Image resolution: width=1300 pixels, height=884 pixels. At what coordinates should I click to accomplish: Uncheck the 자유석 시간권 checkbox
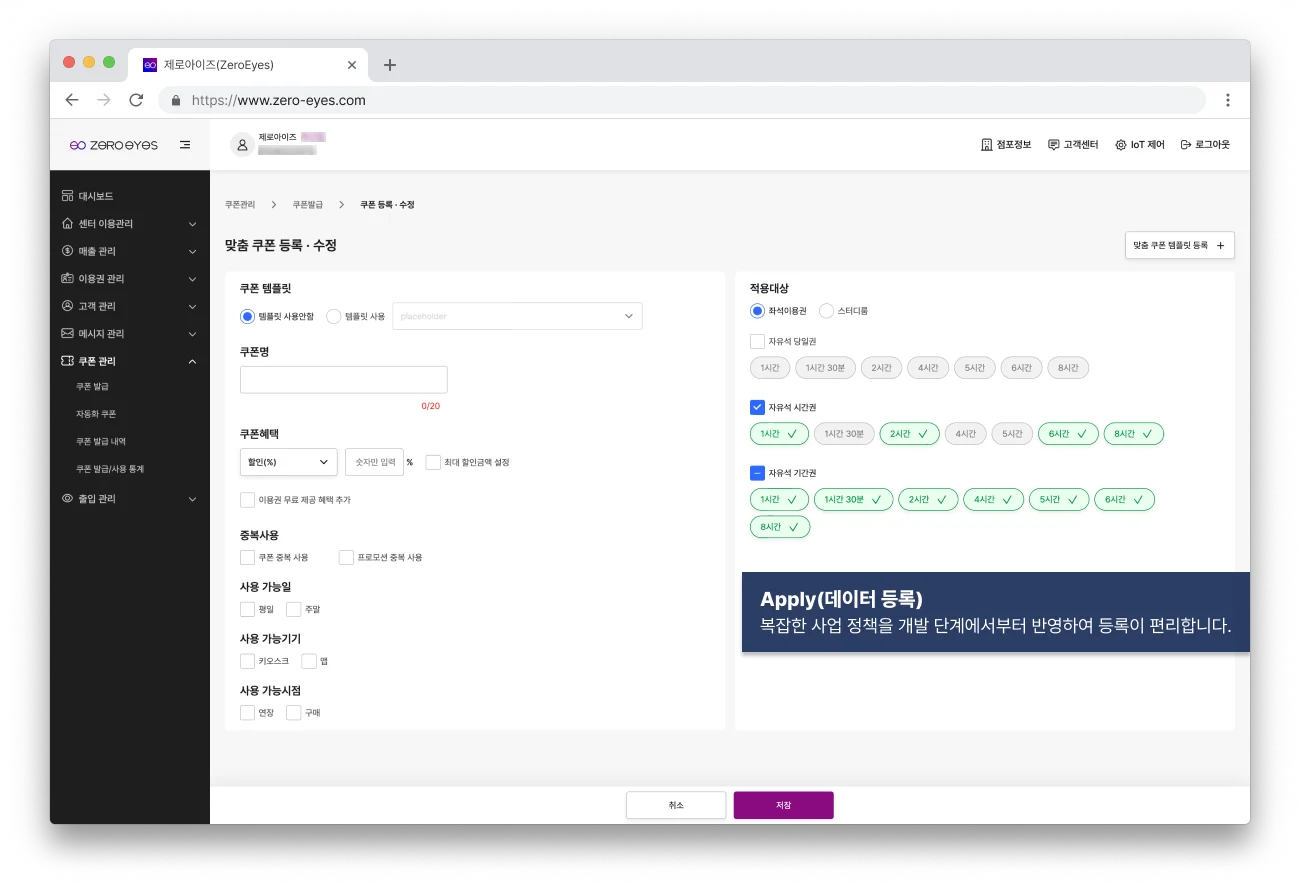pos(757,407)
